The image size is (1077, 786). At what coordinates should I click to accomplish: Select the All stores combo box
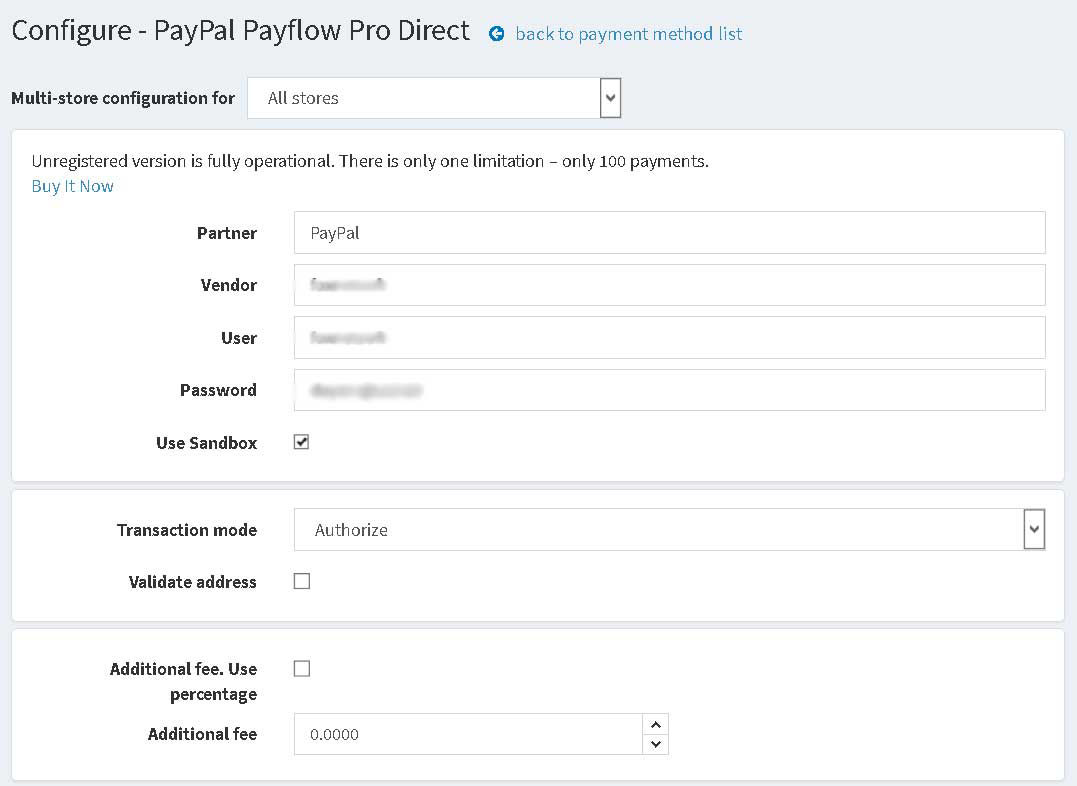click(x=434, y=98)
